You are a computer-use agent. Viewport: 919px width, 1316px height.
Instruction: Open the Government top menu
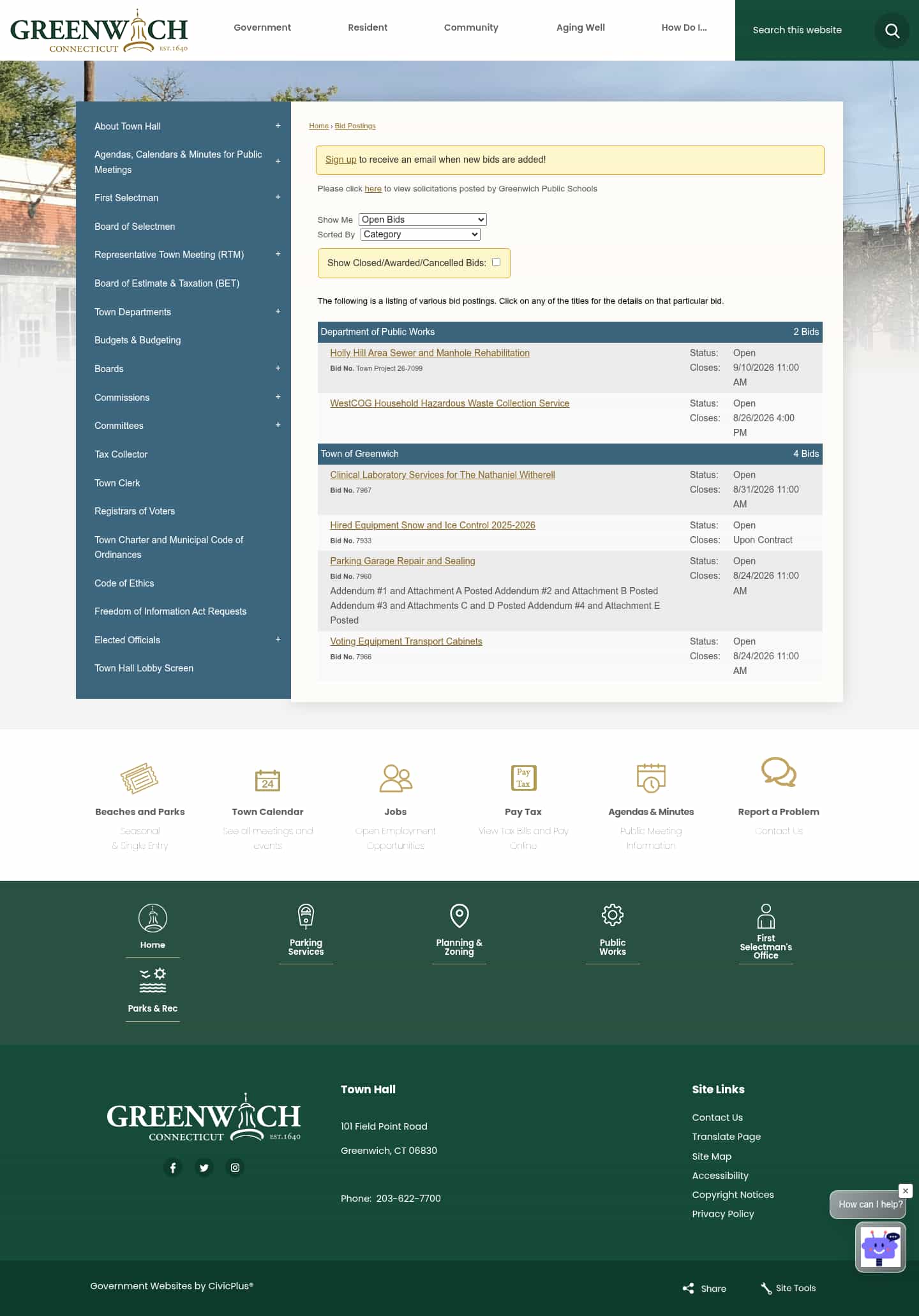[262, 27]
